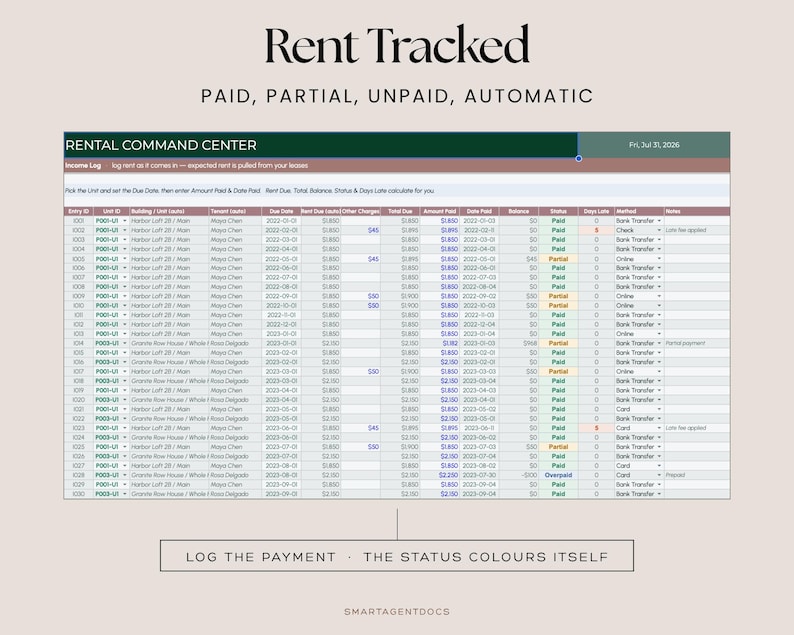Select 'Late fee applied' note in entry 1002

coord(697,230)
